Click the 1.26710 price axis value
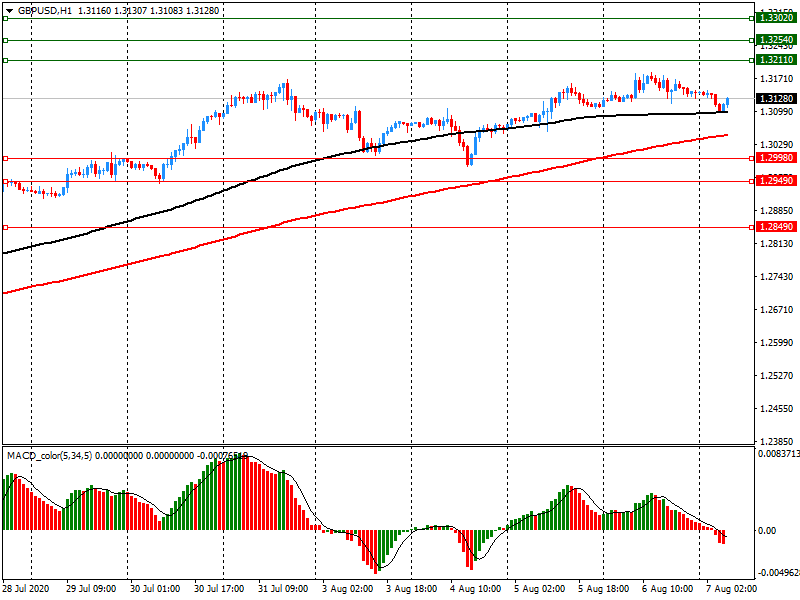Image resolution: width=800 pixels, height=600 pixels. point(777,310)
